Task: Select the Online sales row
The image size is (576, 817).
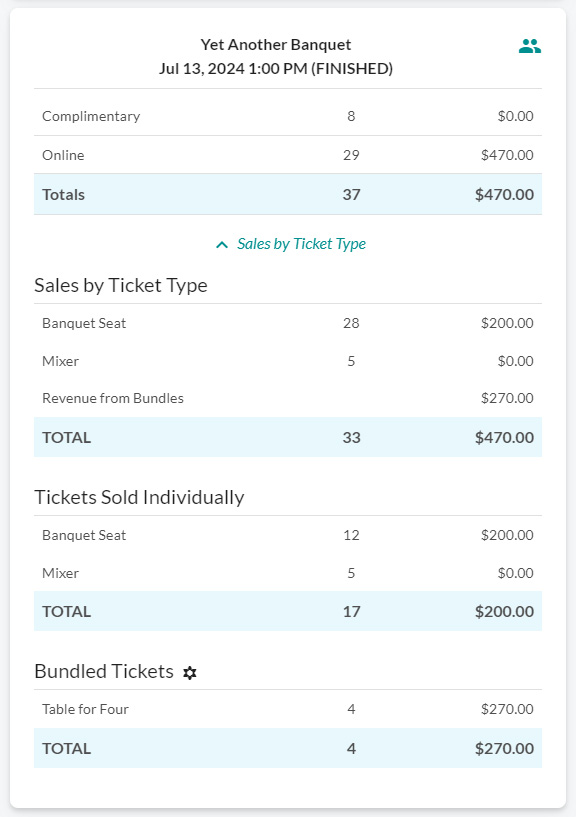Action: [x=288, y=155]
